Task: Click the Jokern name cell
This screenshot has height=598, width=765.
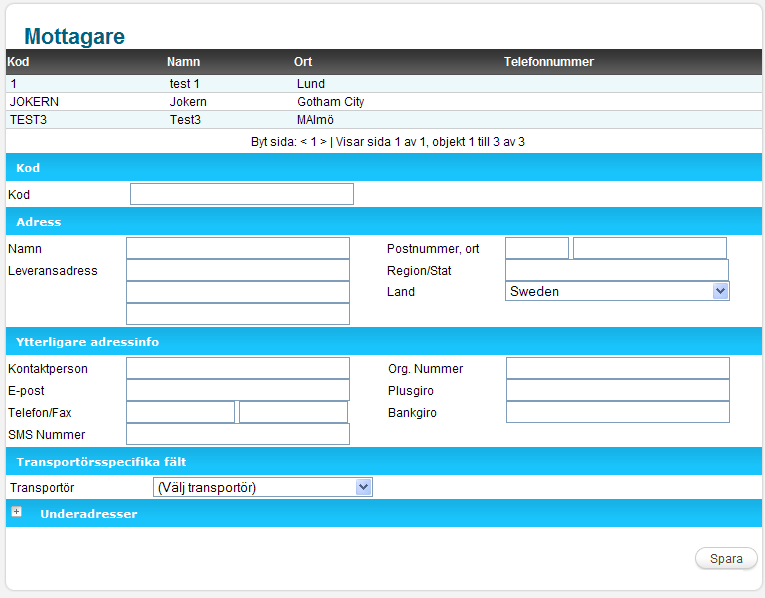Action: click(188, 102)
